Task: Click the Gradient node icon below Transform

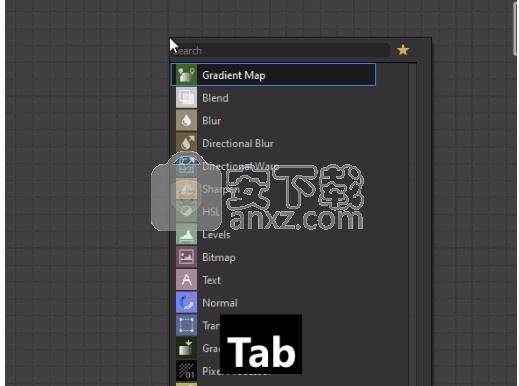Action: (x=186, y=348)
